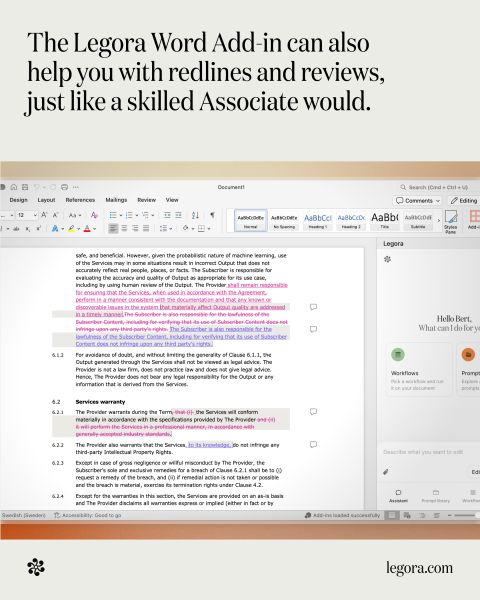Click the Accessibility: Good to go status

(88, 515)
